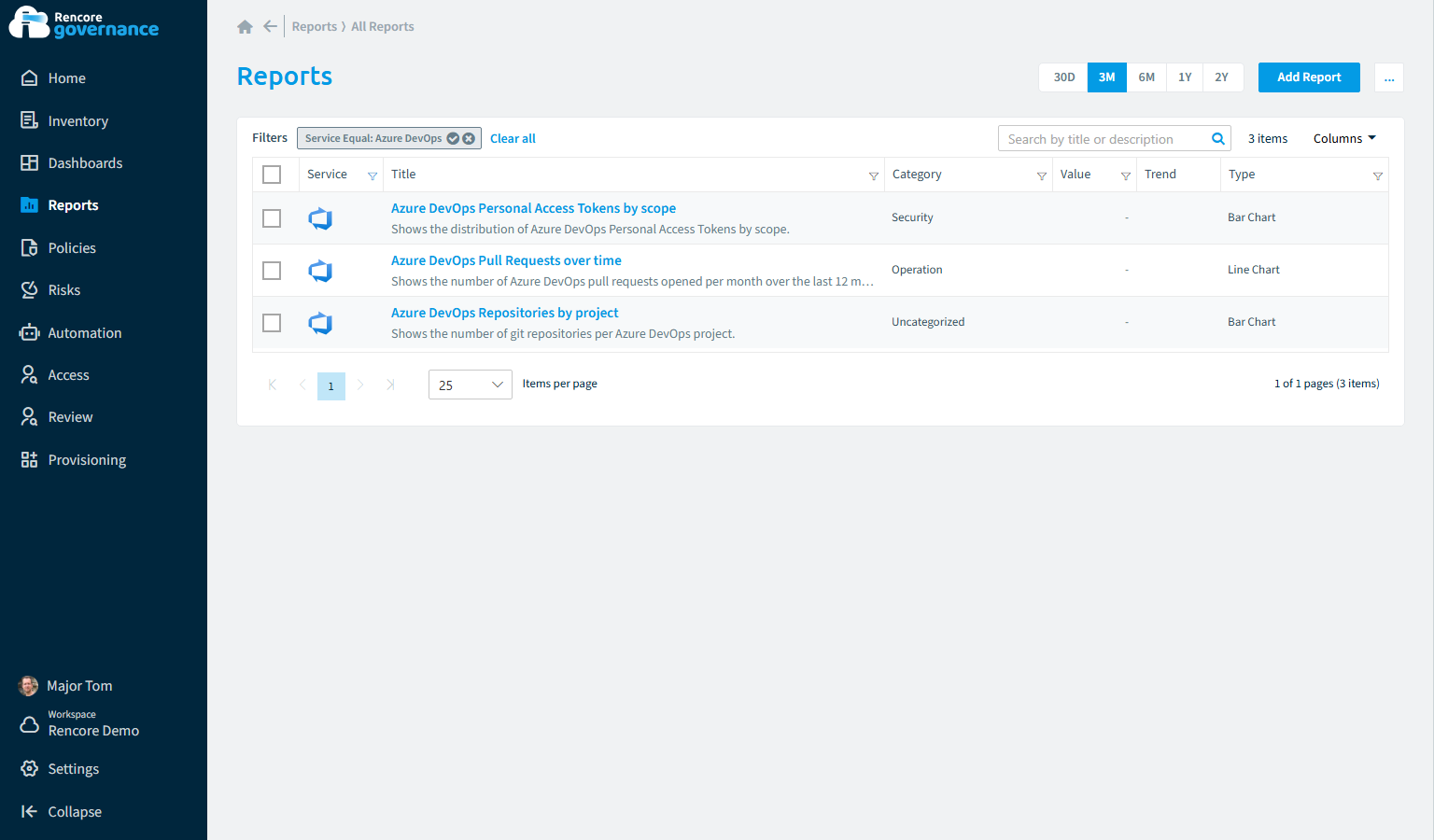Open the Category column filter
This screenshot has width=1434, height=840.
pyautogui.click(x=1042, y=176)
